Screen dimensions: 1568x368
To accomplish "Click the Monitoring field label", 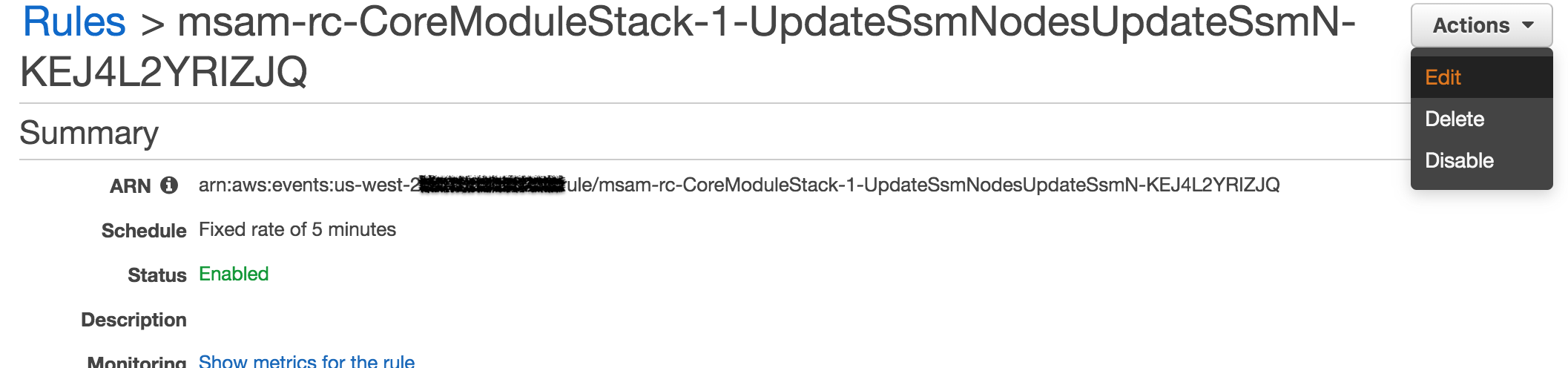I will coord(136,361).
